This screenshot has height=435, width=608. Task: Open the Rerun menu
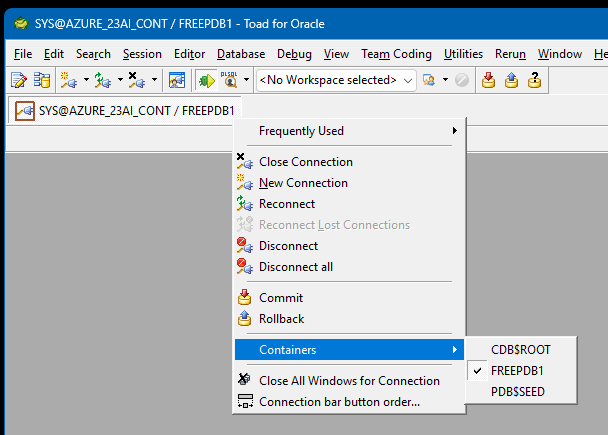(510, 54)
